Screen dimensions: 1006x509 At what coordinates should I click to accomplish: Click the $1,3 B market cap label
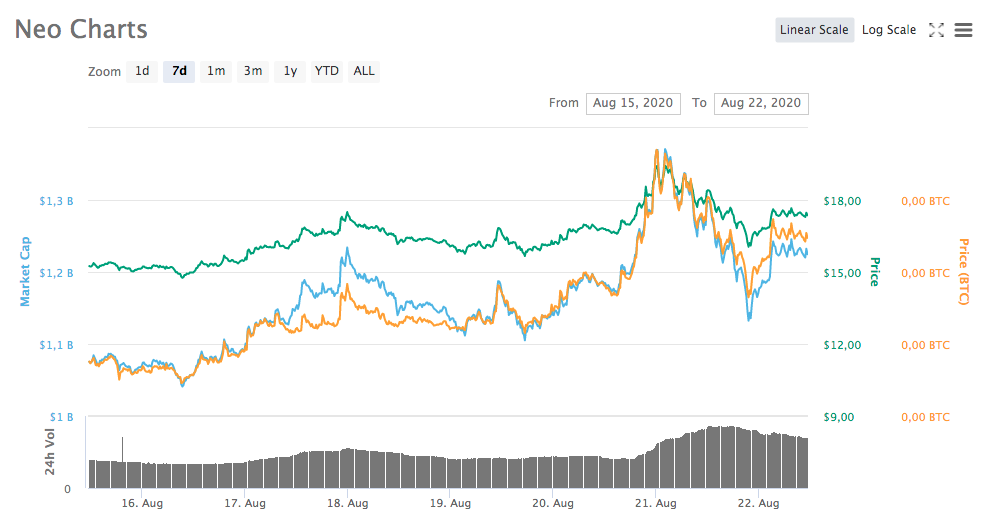tap(56, 201)
